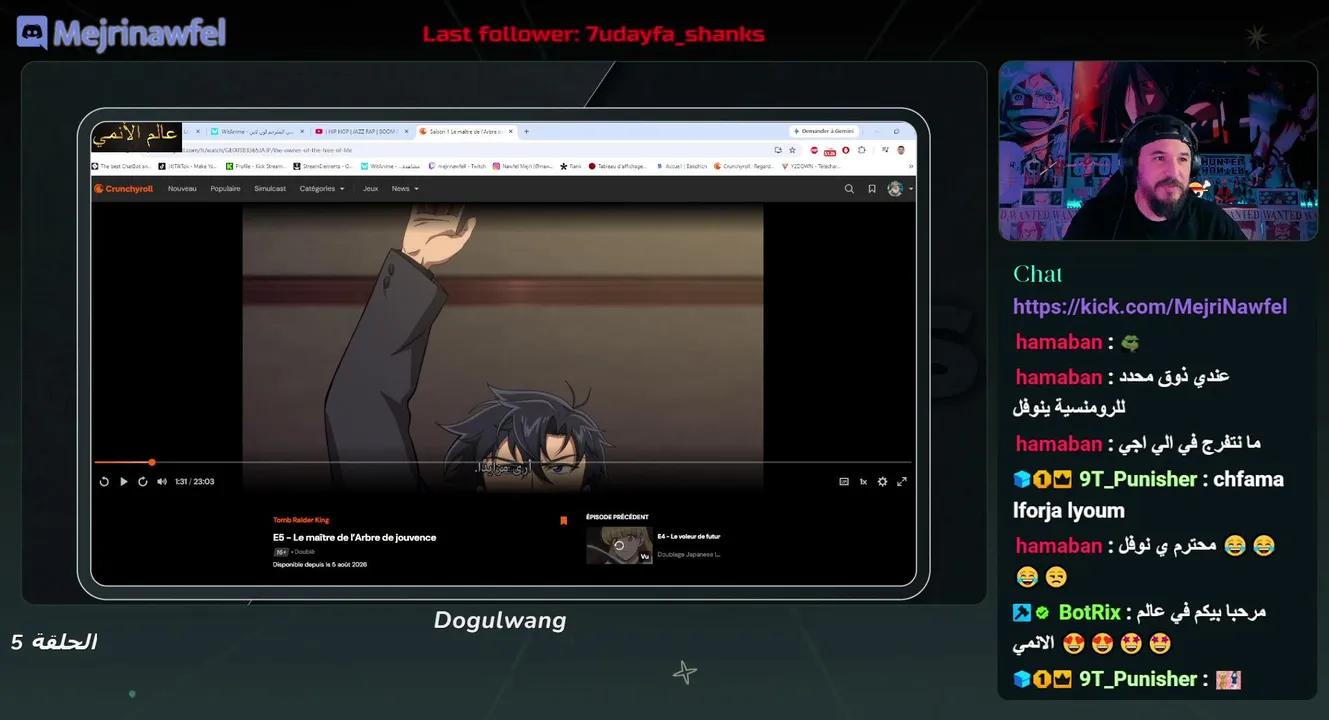
Task: Open E4 - Le voleur de futur title
Action: 689,537
